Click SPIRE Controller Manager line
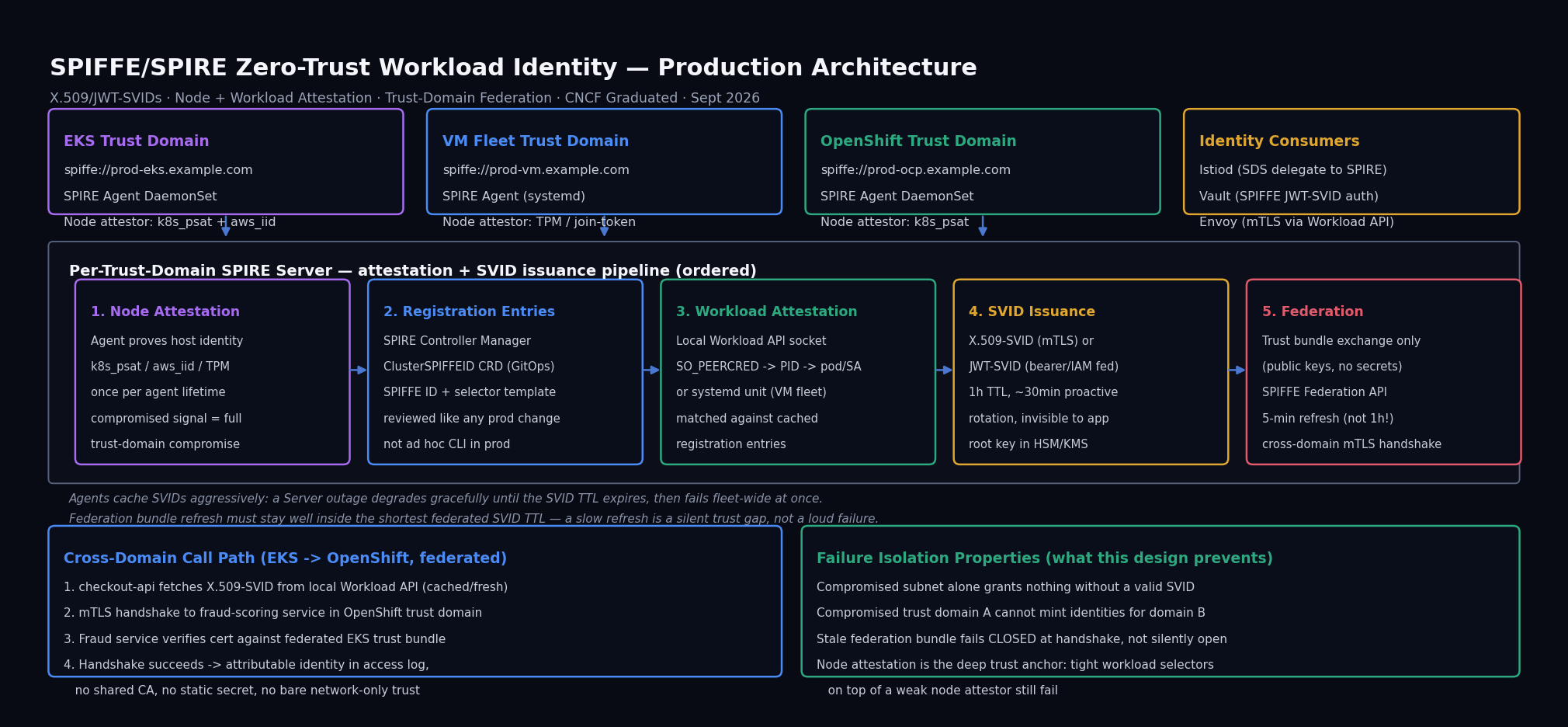This screenshot has width=1568, height=727. pos(457,341)
